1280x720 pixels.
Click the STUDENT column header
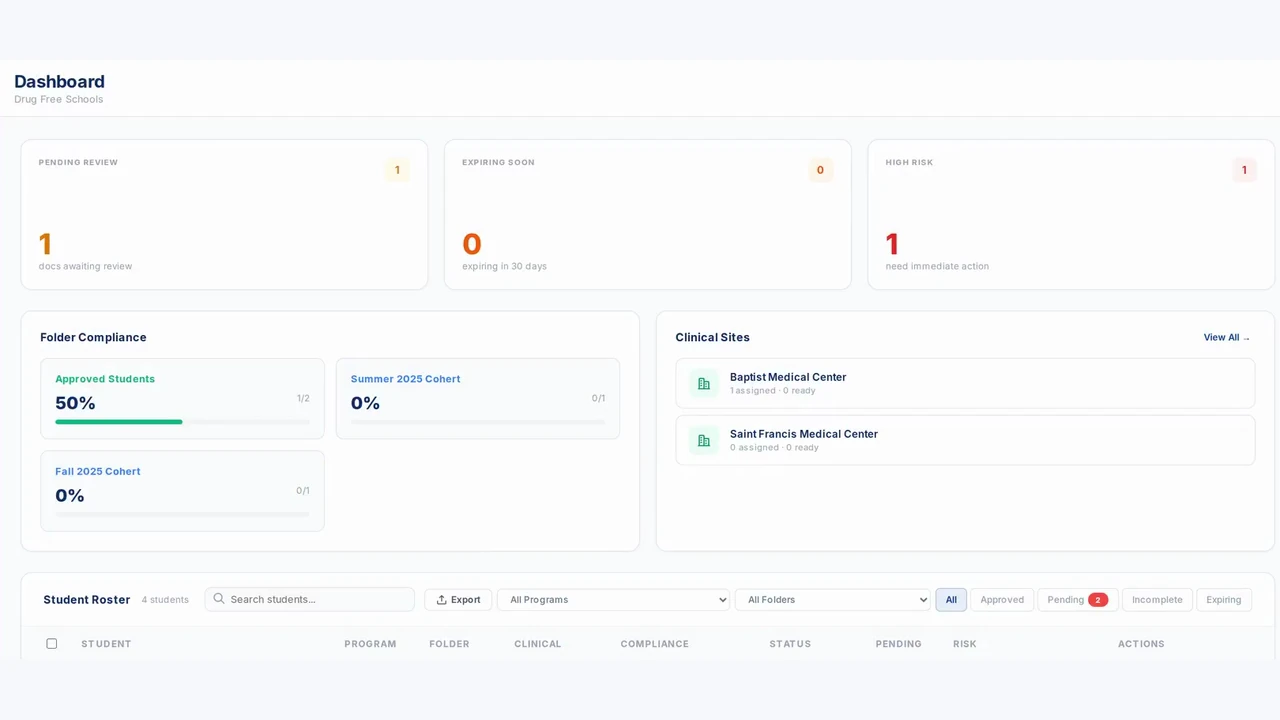pos(106,644)
